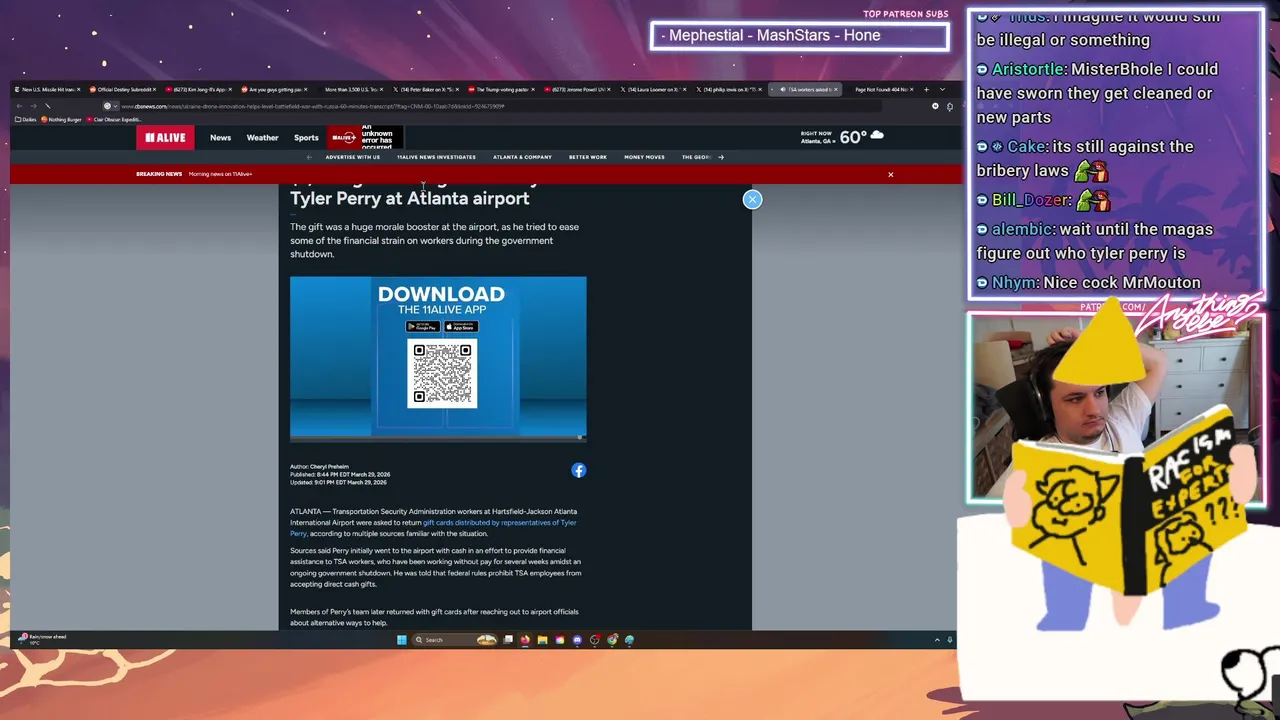Open the Nothing Burger bookmark
Screen dimensions: 1280x720
point(61,119)
